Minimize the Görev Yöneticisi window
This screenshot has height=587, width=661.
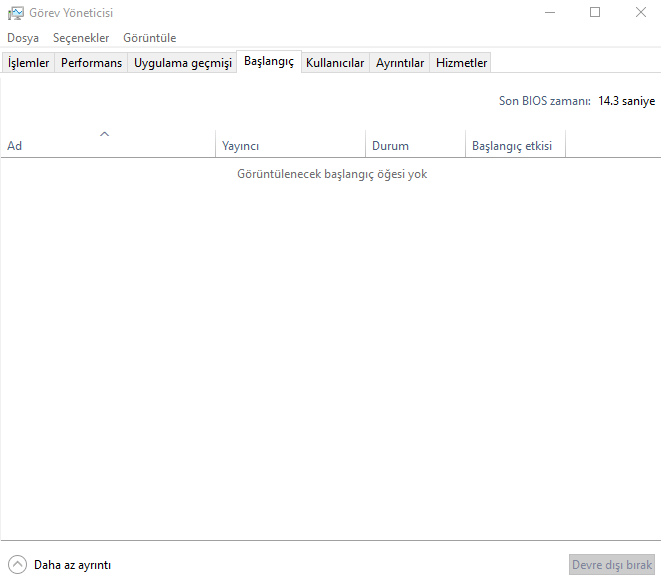[550, 13]
